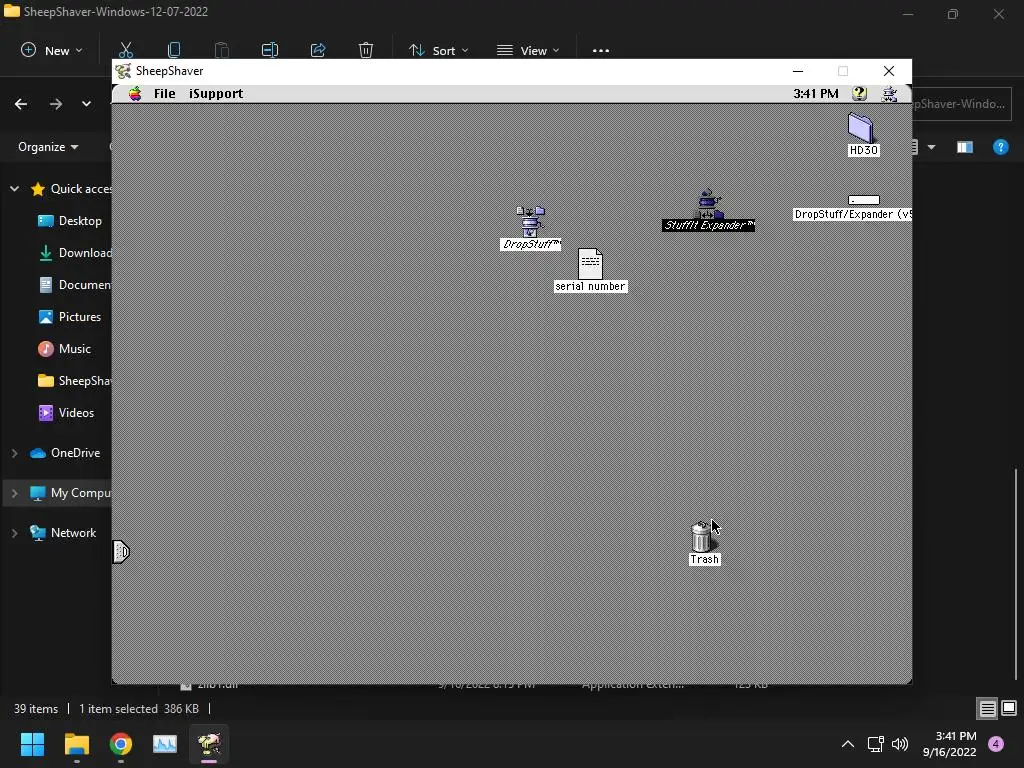Go back in File Explorer
The width and height of the screenshot is (1024, 768).
pyautogui.click(x=21, y=104)
